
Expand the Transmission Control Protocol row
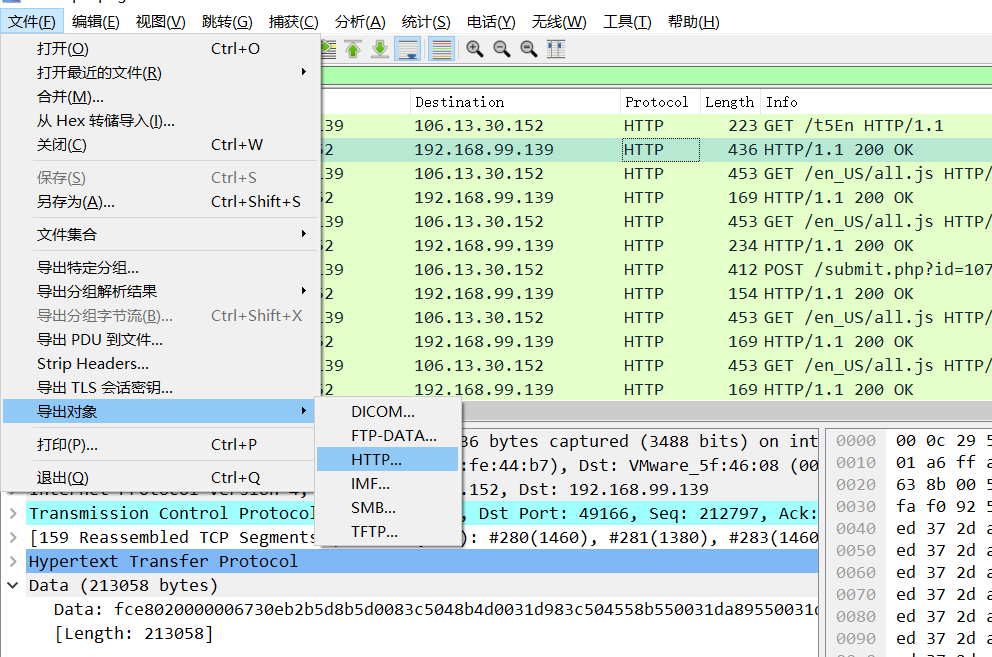(x=12, y=513)
